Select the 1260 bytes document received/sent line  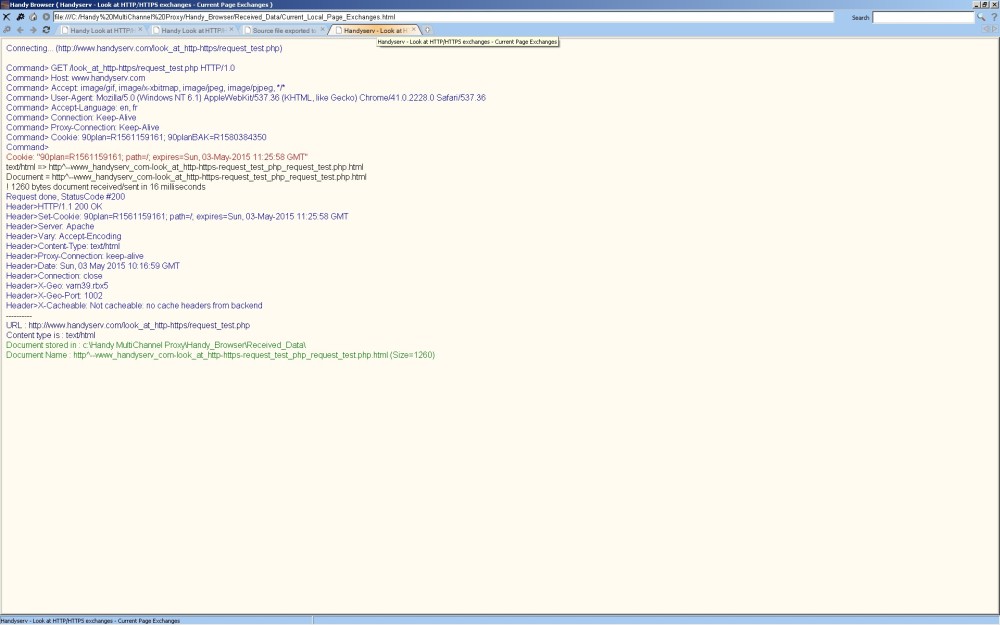(x=106, y=188)
